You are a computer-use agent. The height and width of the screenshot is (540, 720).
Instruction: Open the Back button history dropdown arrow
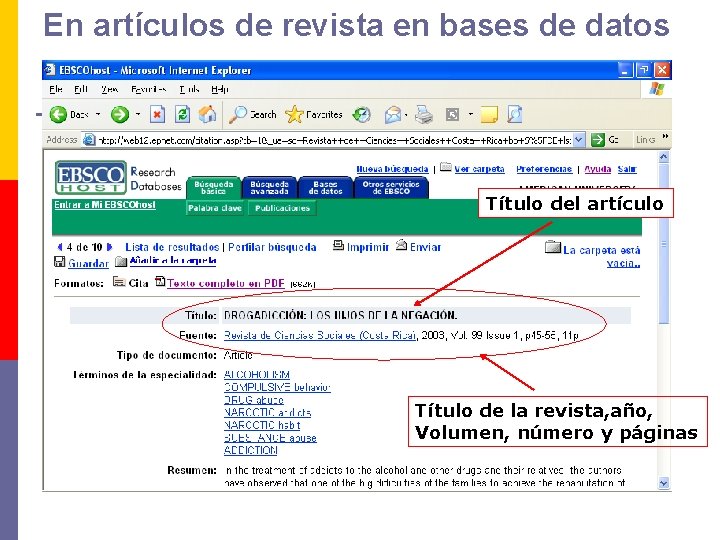tap(98, 114)
